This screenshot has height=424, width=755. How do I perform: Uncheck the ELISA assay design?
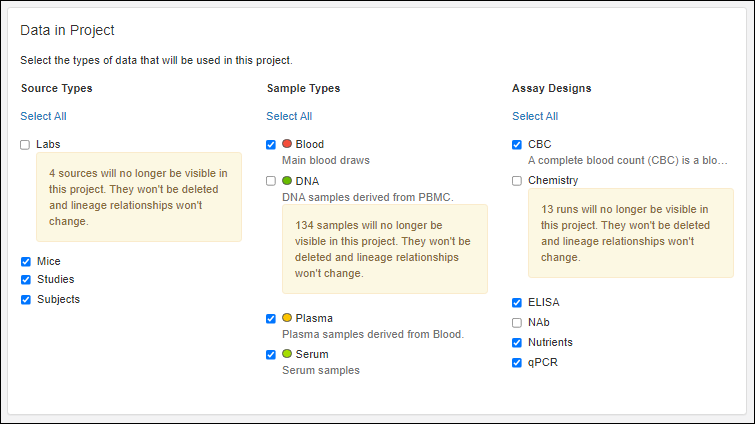tap(517, 303)
